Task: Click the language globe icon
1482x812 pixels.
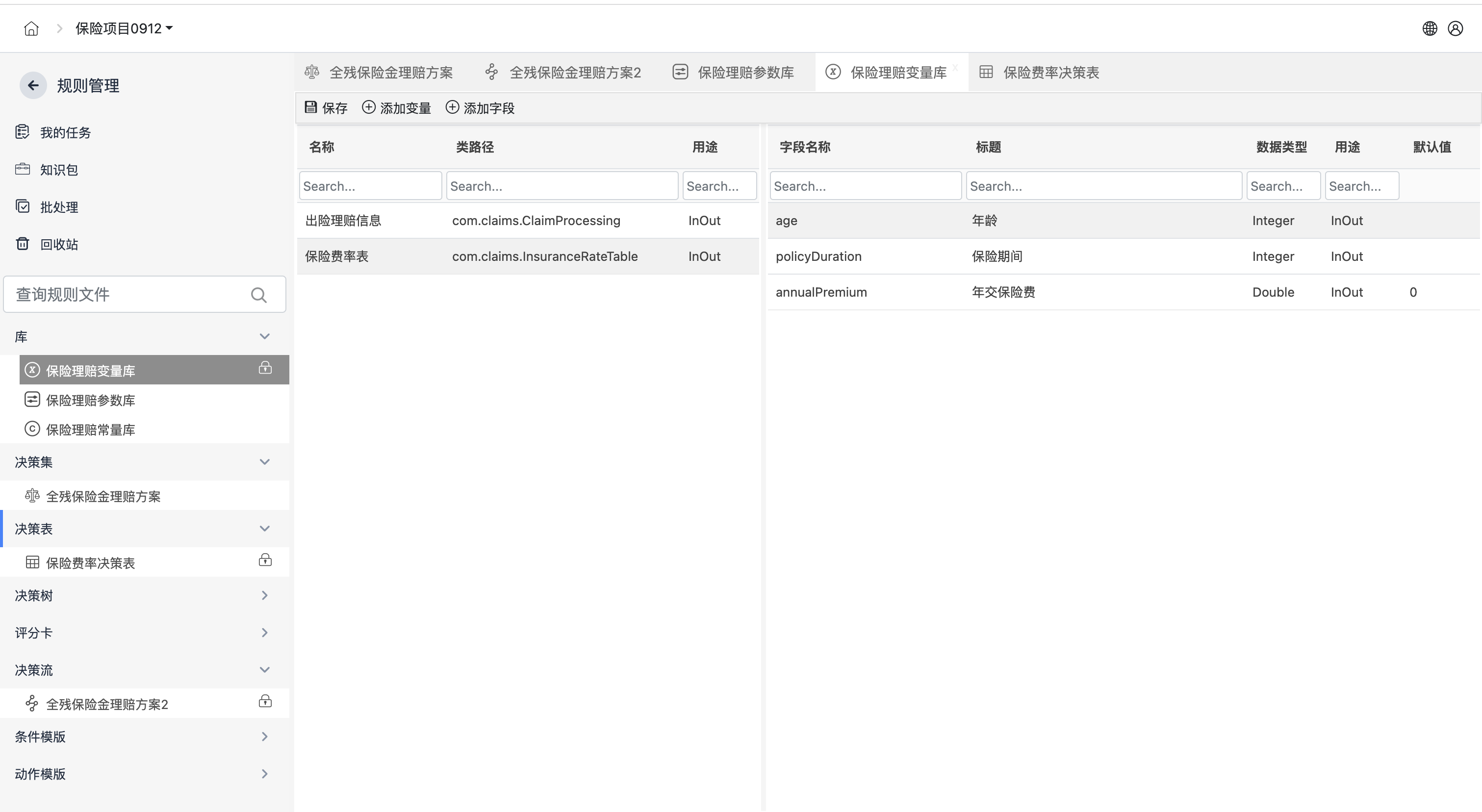Action: coord(1429,29)
